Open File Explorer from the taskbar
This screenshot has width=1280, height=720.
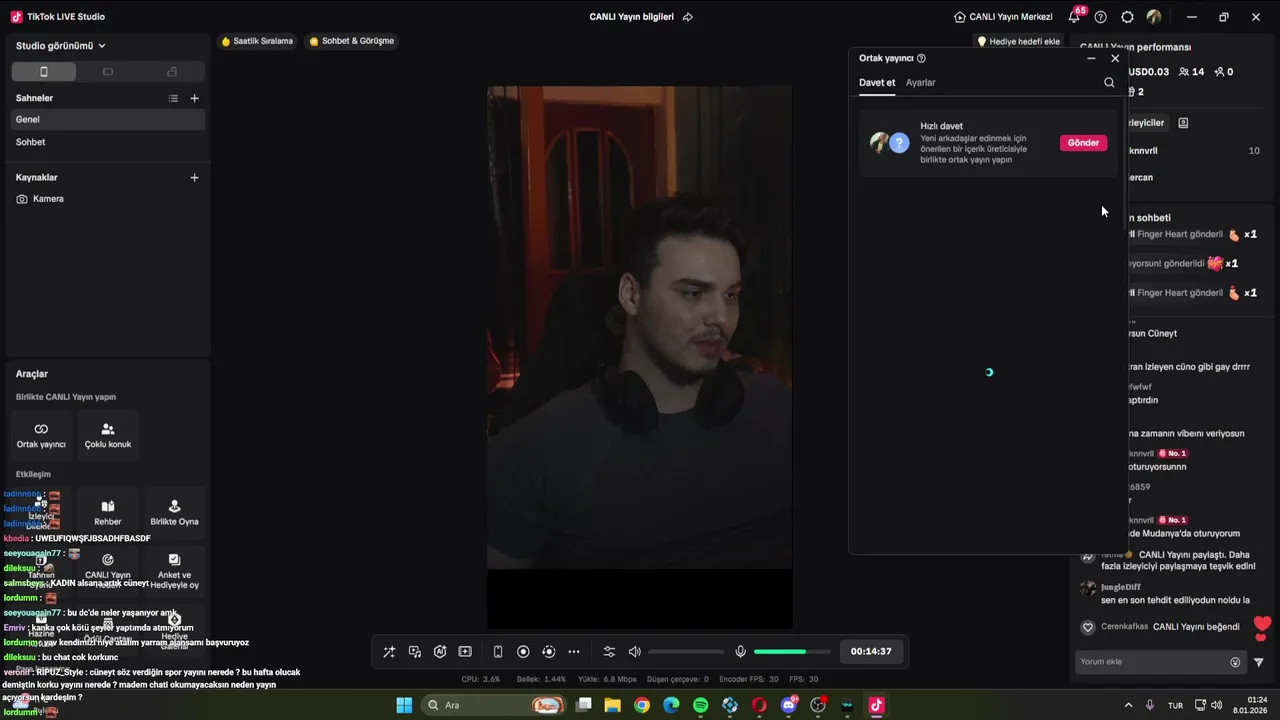[613, 705]
